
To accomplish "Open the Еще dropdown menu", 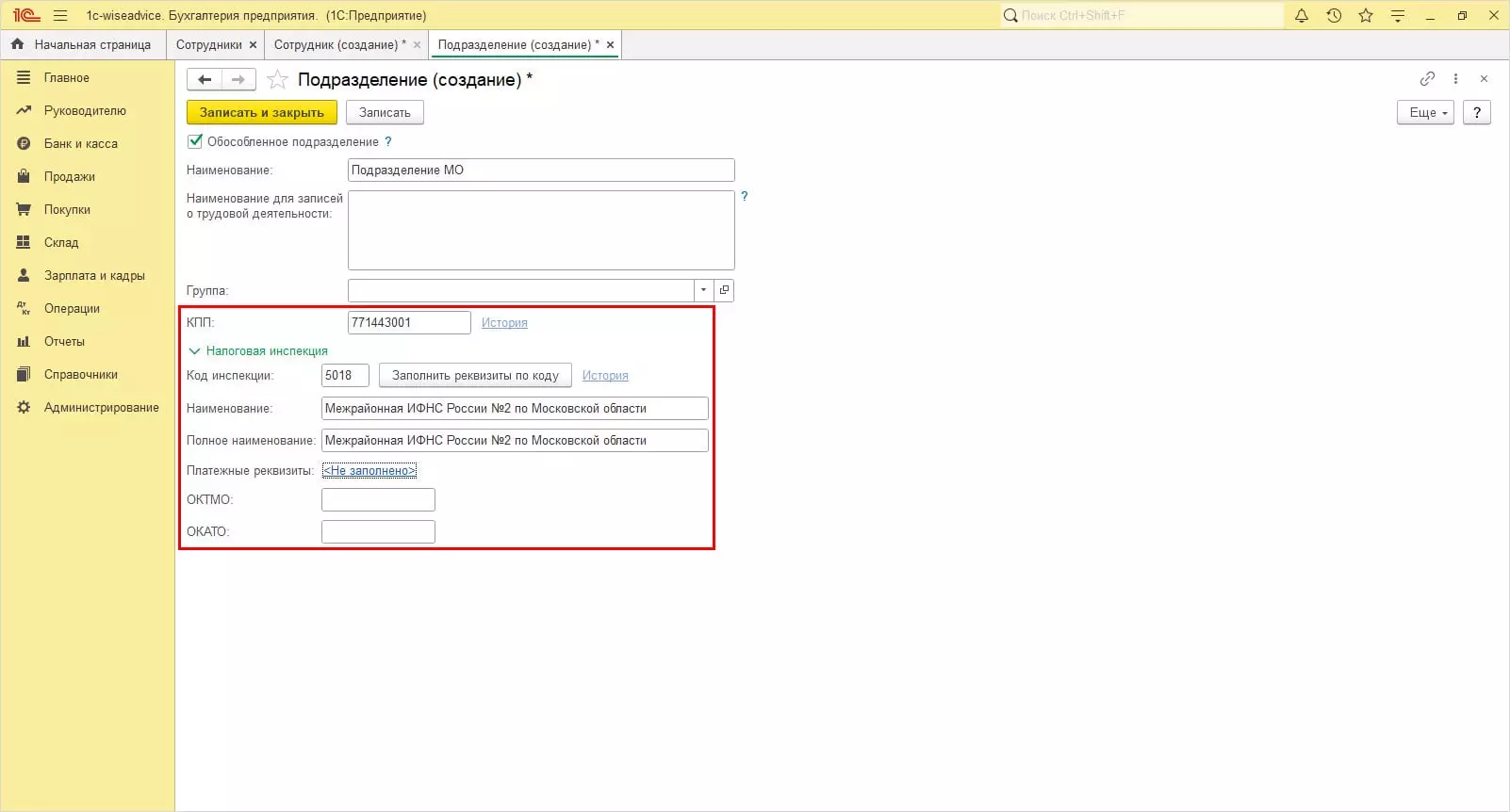I will (1425, 112).
